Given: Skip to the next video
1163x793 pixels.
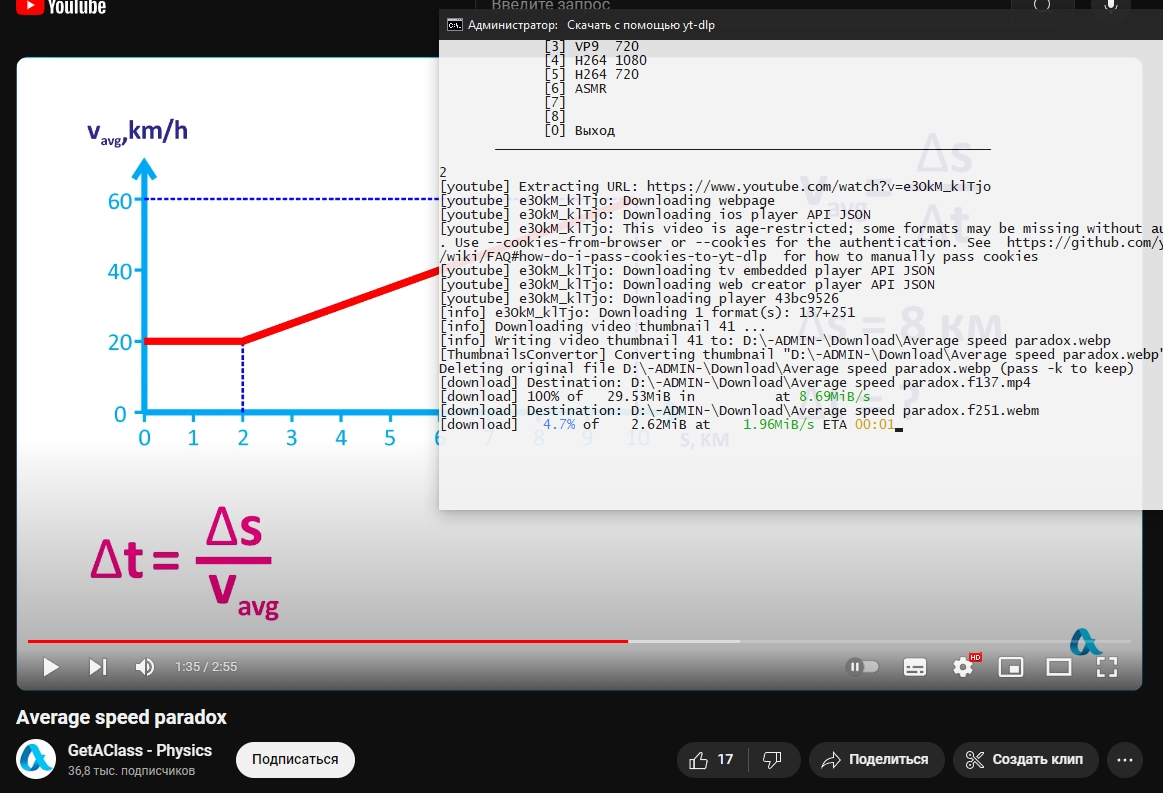Looking at the screenshot, I should 98,667.
